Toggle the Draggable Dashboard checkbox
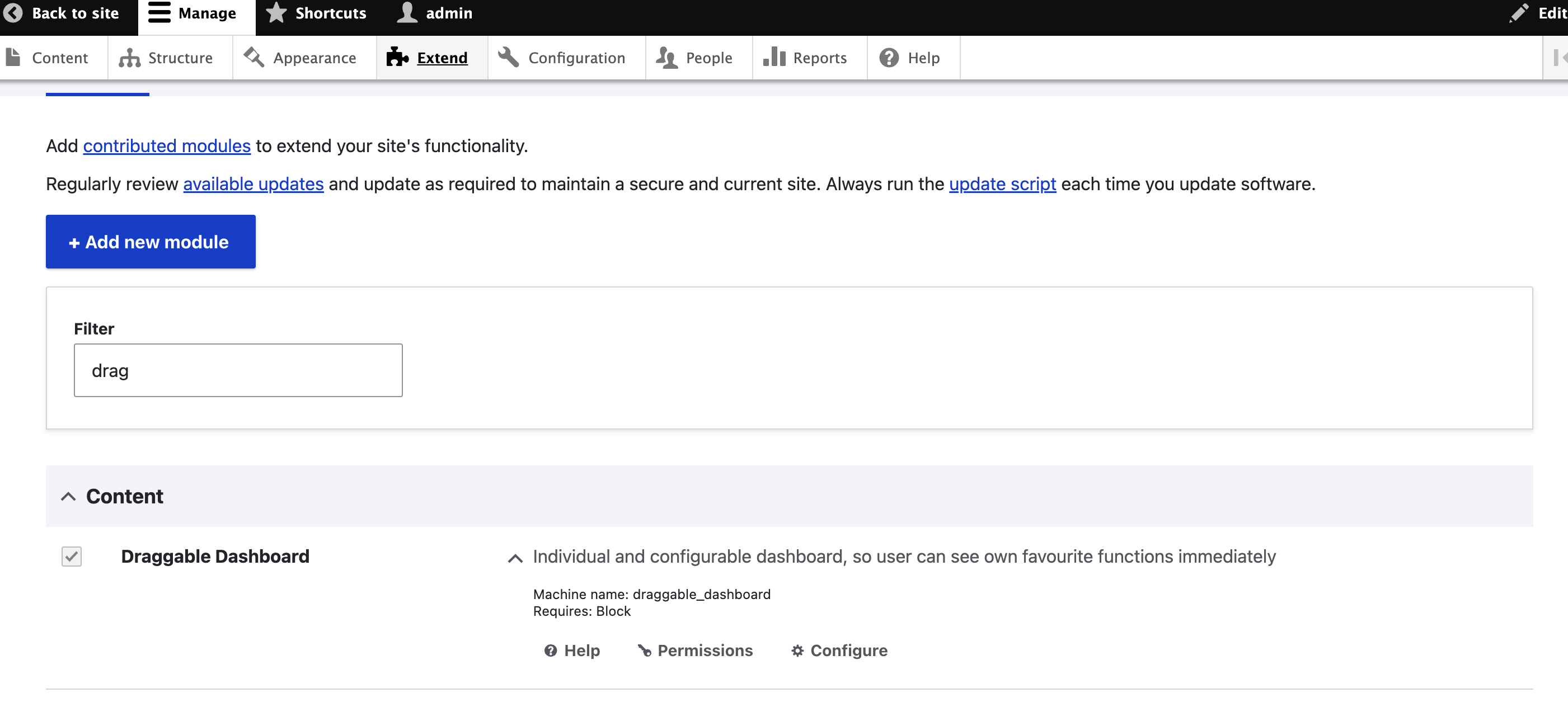The height and width of the screenshot is (707, 1568). tap(71, 556)
